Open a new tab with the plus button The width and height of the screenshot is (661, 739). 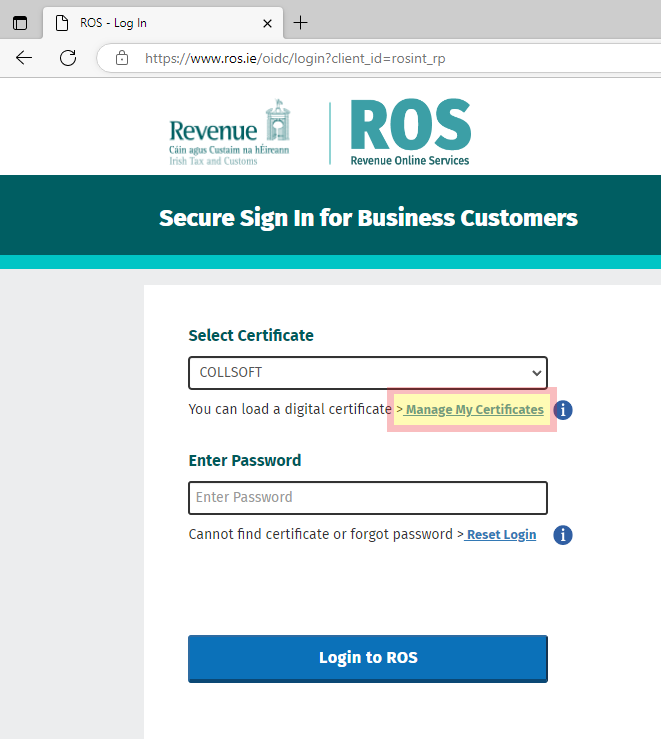click(300, 23)
